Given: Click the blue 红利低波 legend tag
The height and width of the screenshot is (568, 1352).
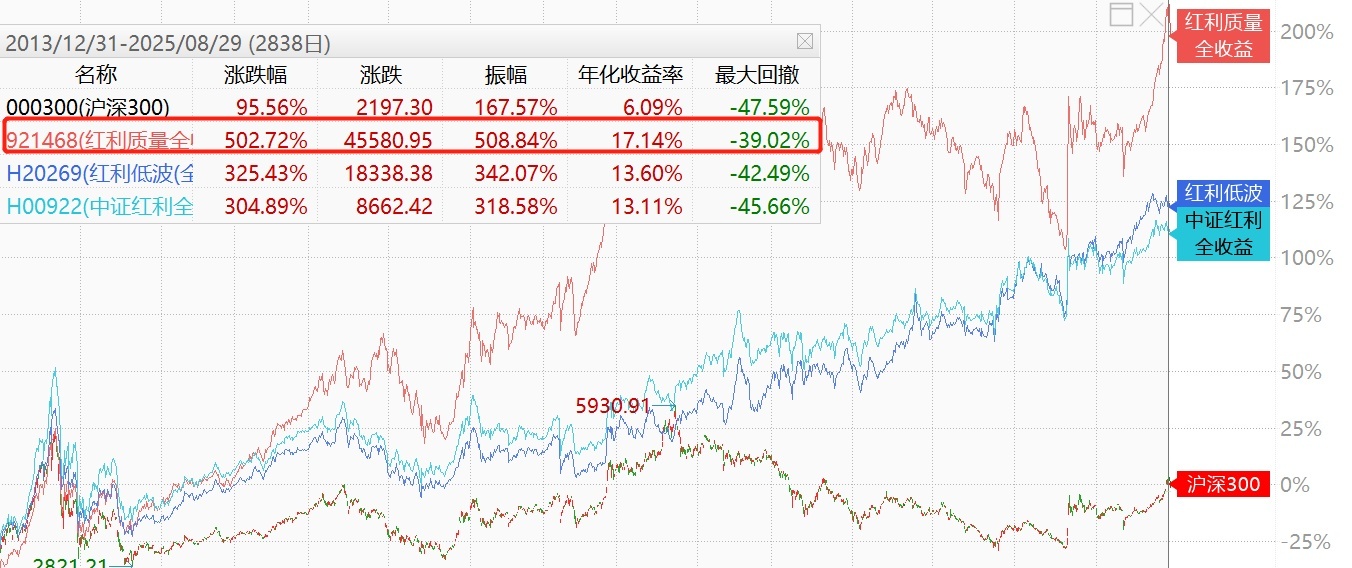Looking at the screenshot, I should point(1222,193).
